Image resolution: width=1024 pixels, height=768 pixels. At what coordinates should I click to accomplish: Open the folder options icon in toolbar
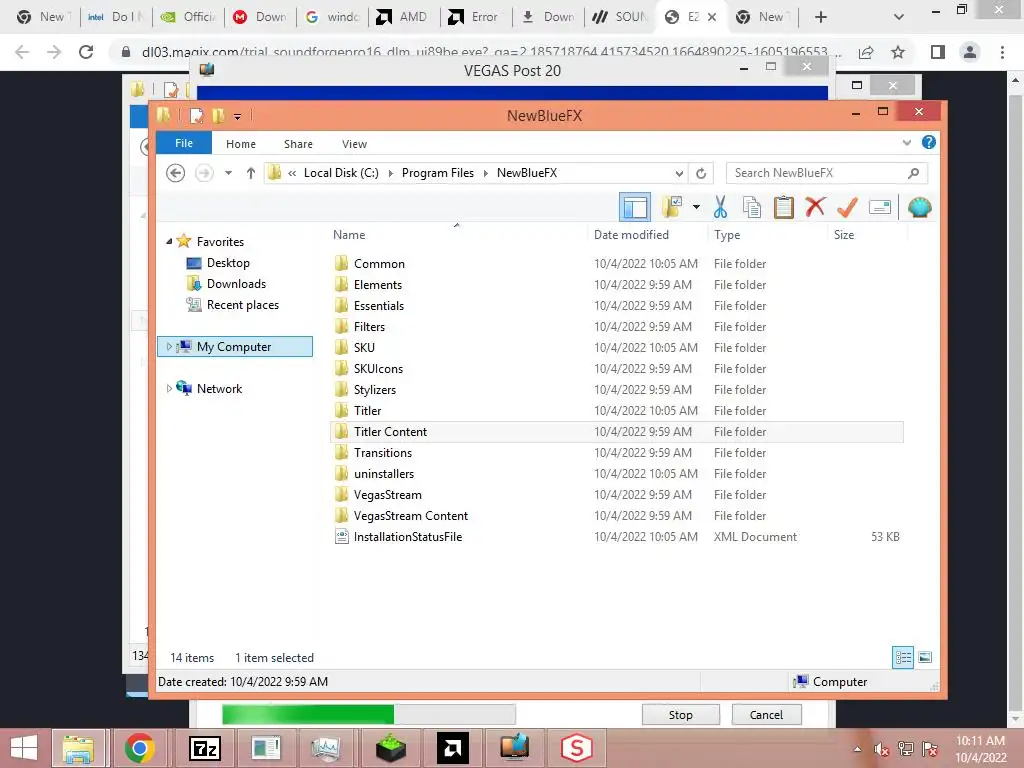click(671, 208)
